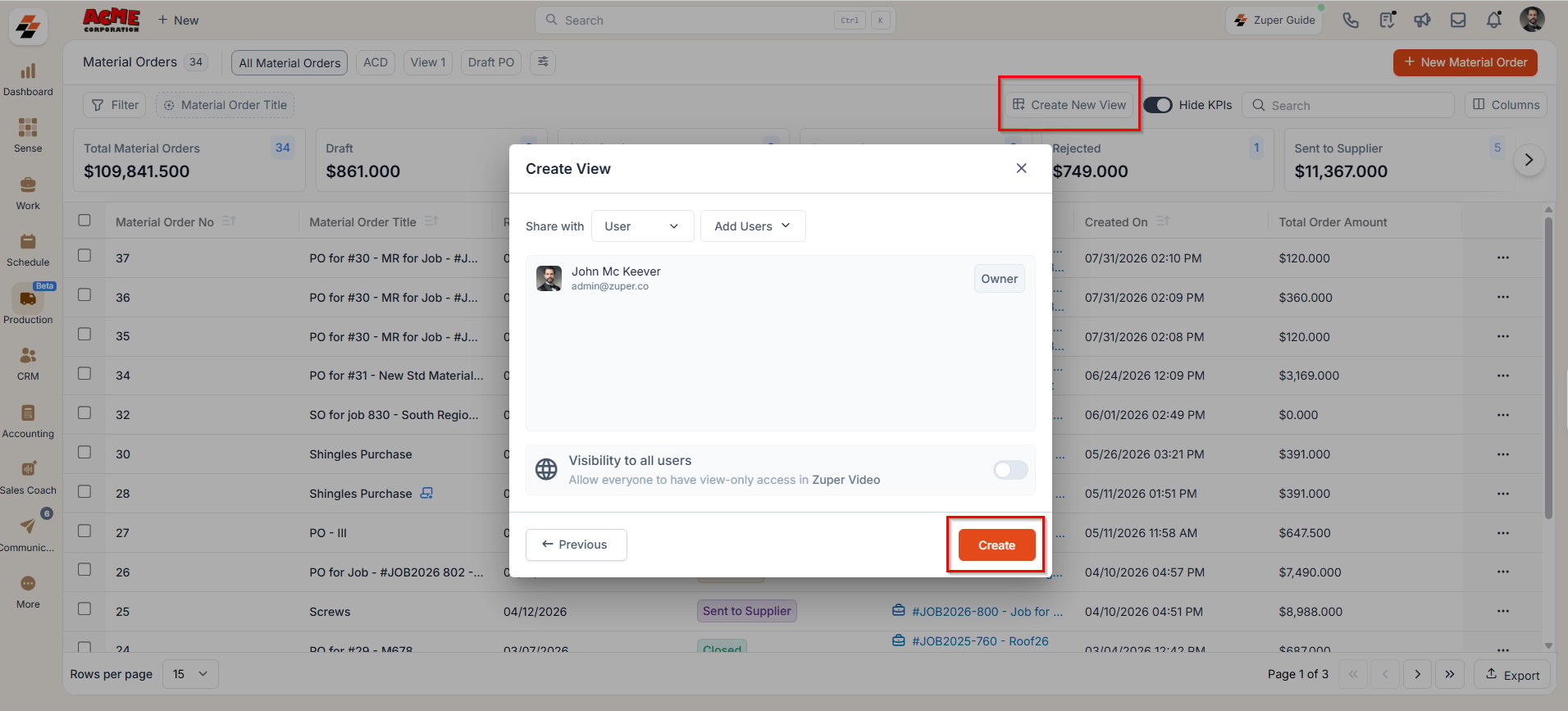Select checkbox for material order 36
Image resolution: width=1568 pixels, height=711 pixels.
tap(84, 295)
